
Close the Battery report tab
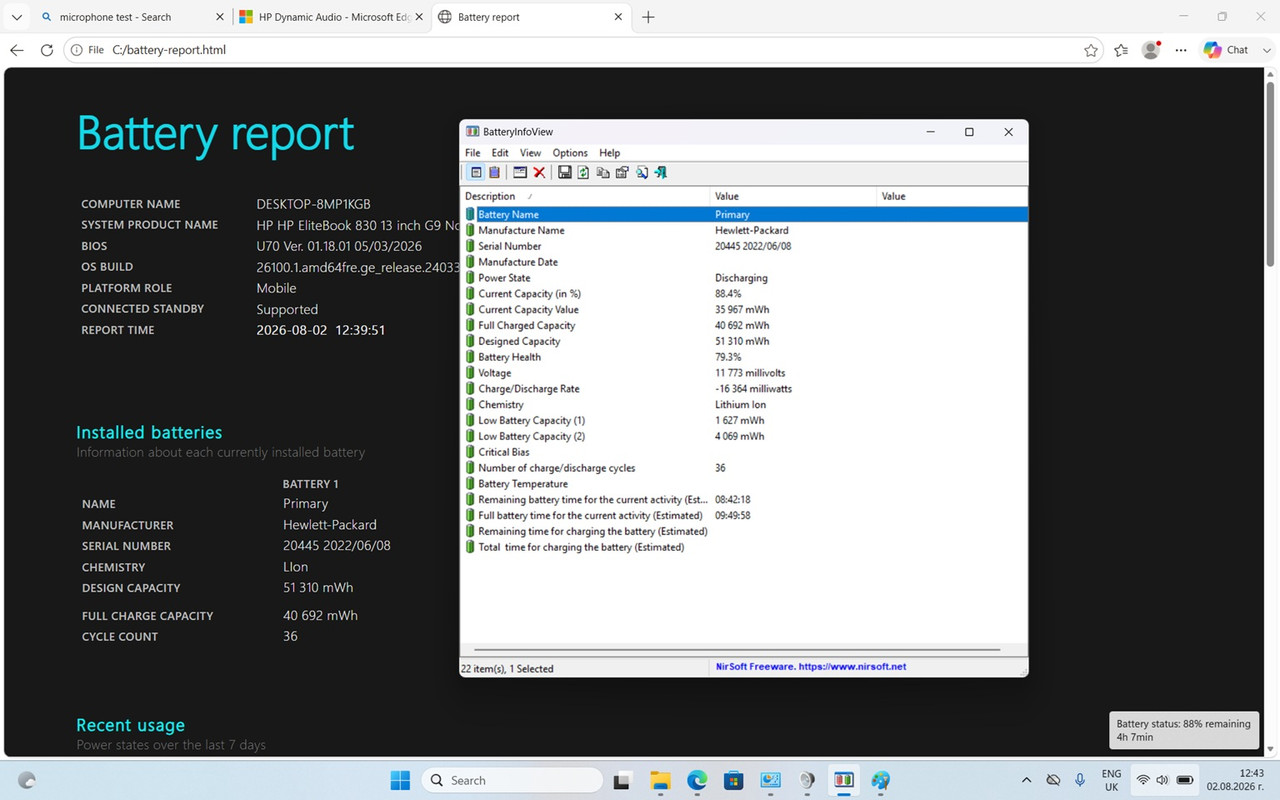point(618,17)
